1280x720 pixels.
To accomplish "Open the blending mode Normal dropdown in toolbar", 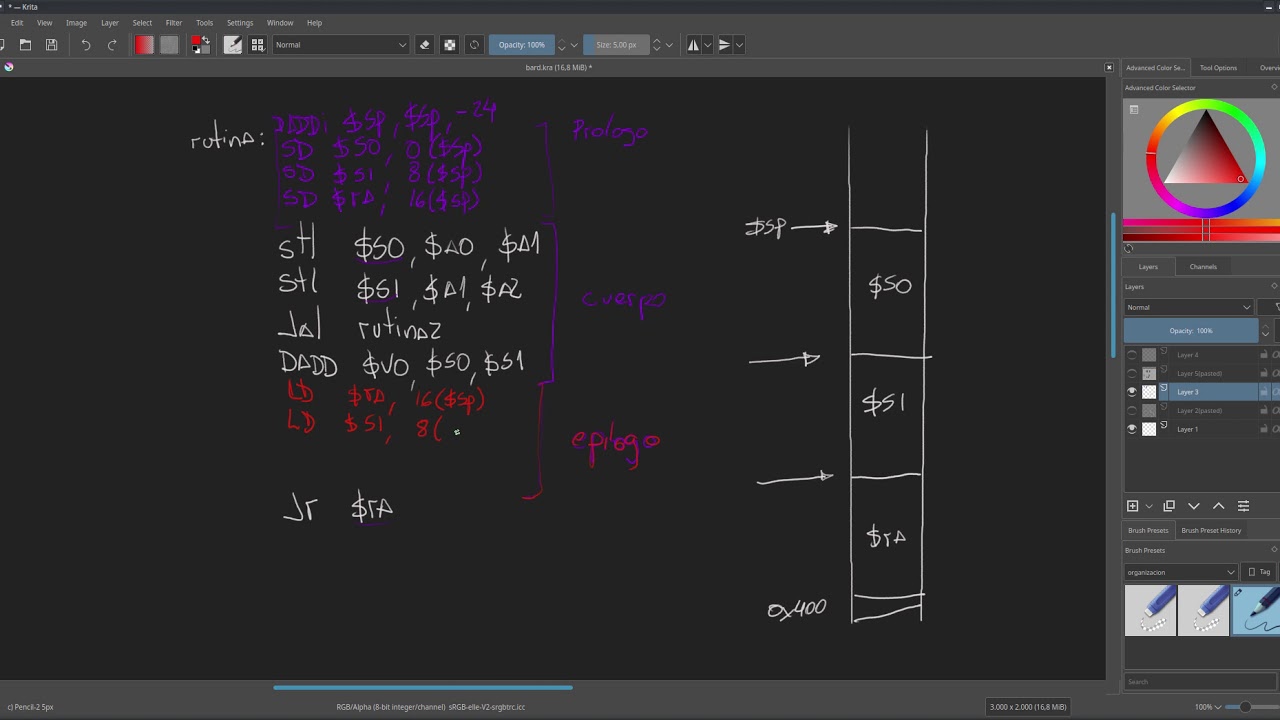I will click(341, 44).
